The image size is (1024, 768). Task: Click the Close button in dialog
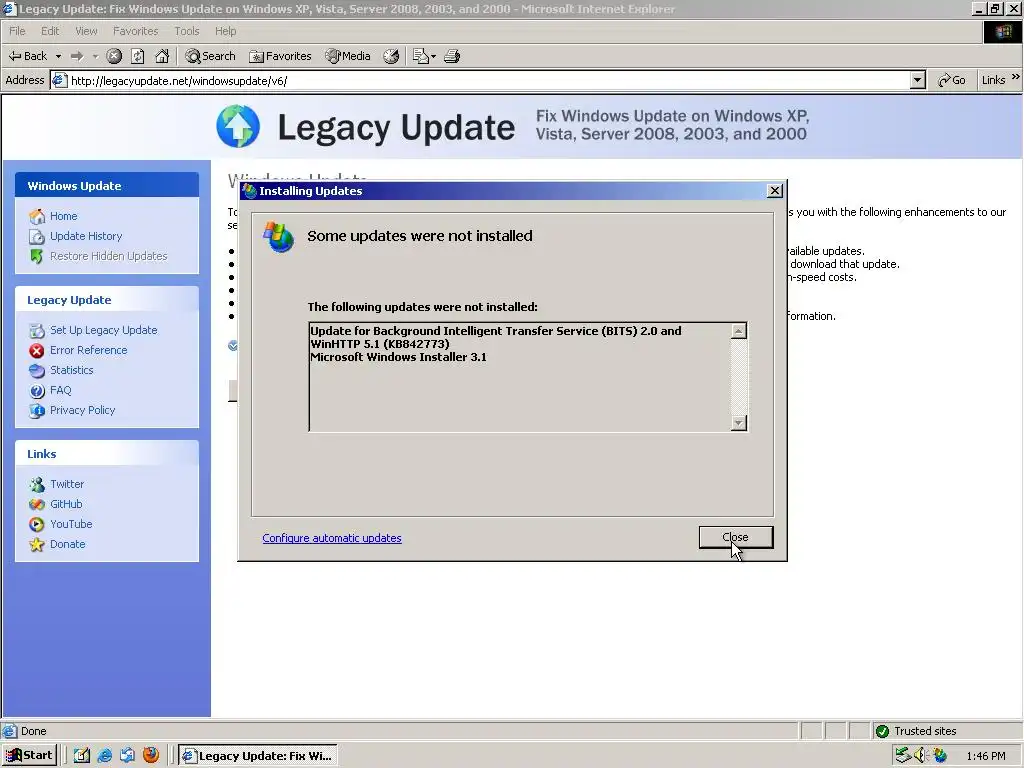(736, 537)
